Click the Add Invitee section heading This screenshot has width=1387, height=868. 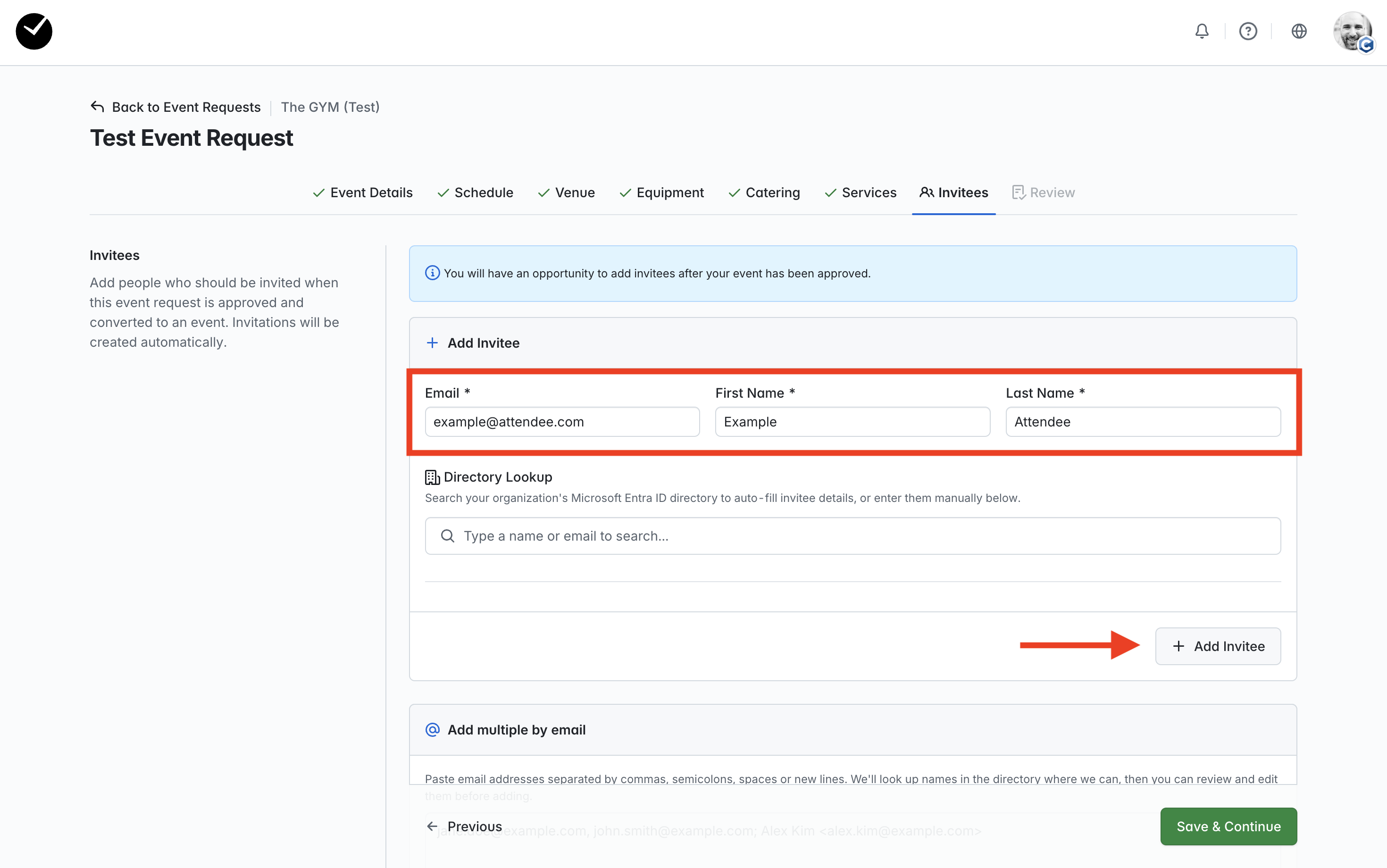(484, 343)
